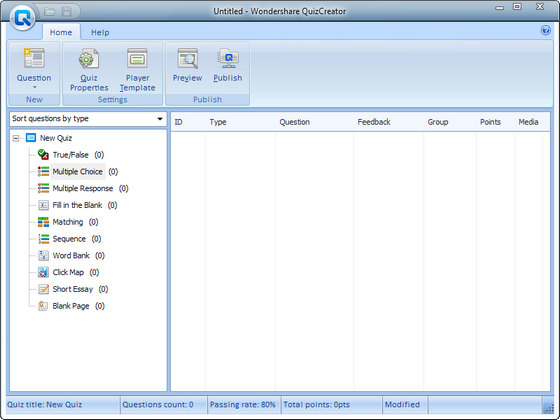Click the Matching question icon
Viewport: 560px width, 420px height.
(x=43, y=222)
